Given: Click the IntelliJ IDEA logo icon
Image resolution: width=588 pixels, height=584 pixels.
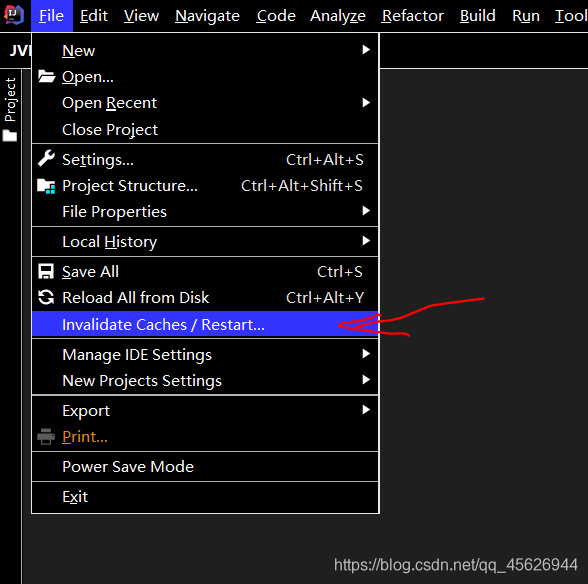Looking at the screenshot, I should [x=14, y=15].
